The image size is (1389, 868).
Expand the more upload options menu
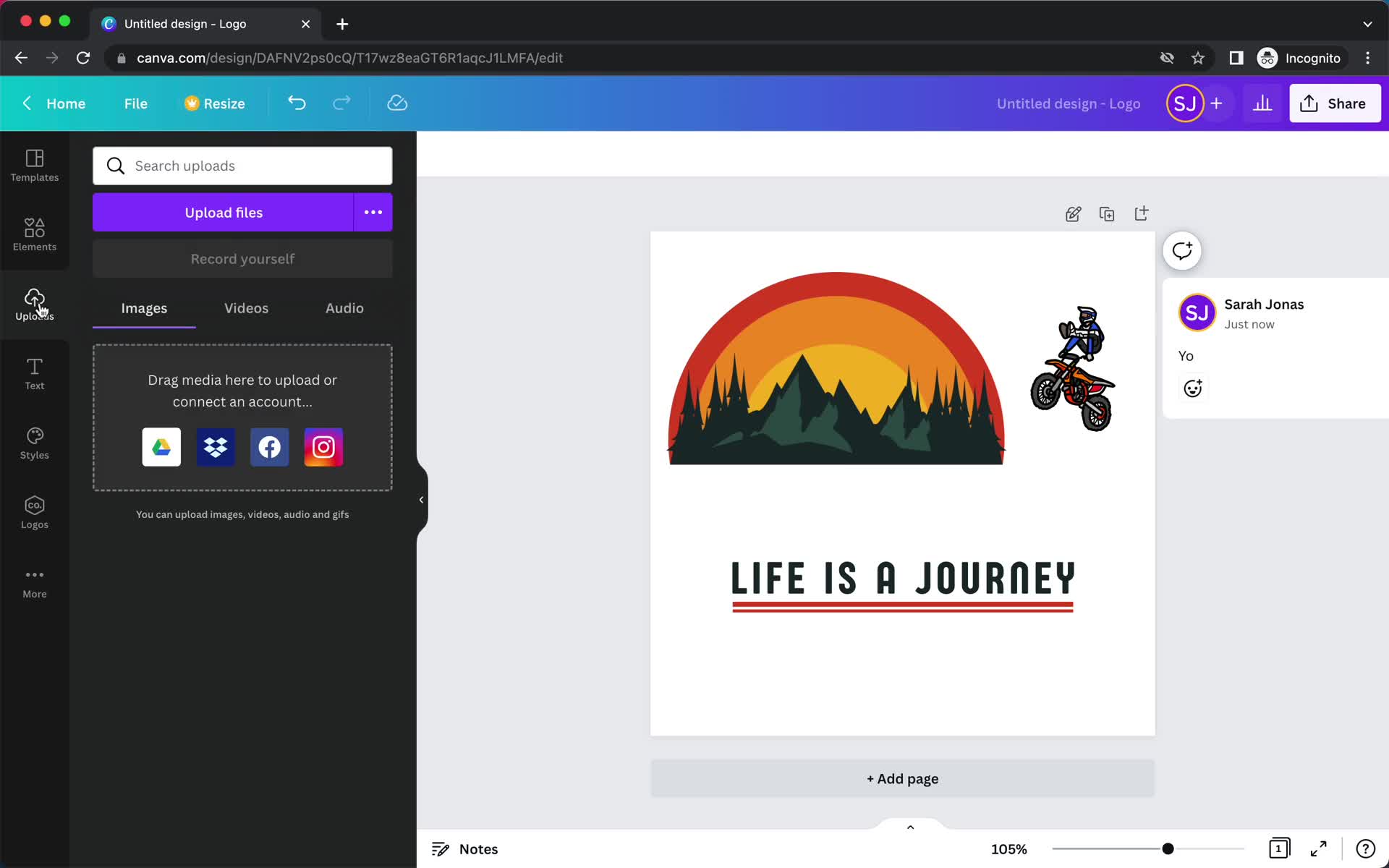[x=373, y=212]
